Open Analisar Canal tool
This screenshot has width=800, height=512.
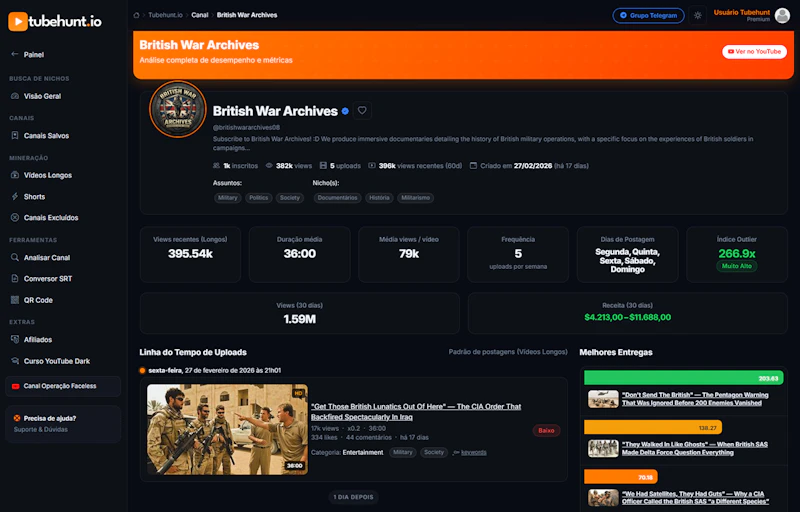[x=47, y=258]
